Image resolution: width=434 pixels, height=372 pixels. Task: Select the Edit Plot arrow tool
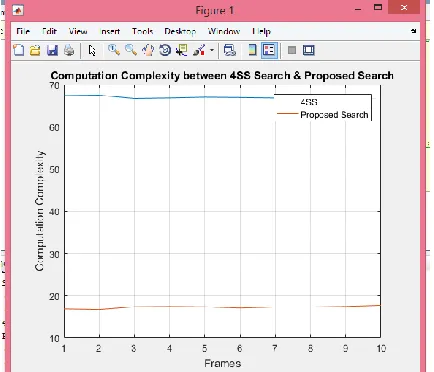[92, 50]
